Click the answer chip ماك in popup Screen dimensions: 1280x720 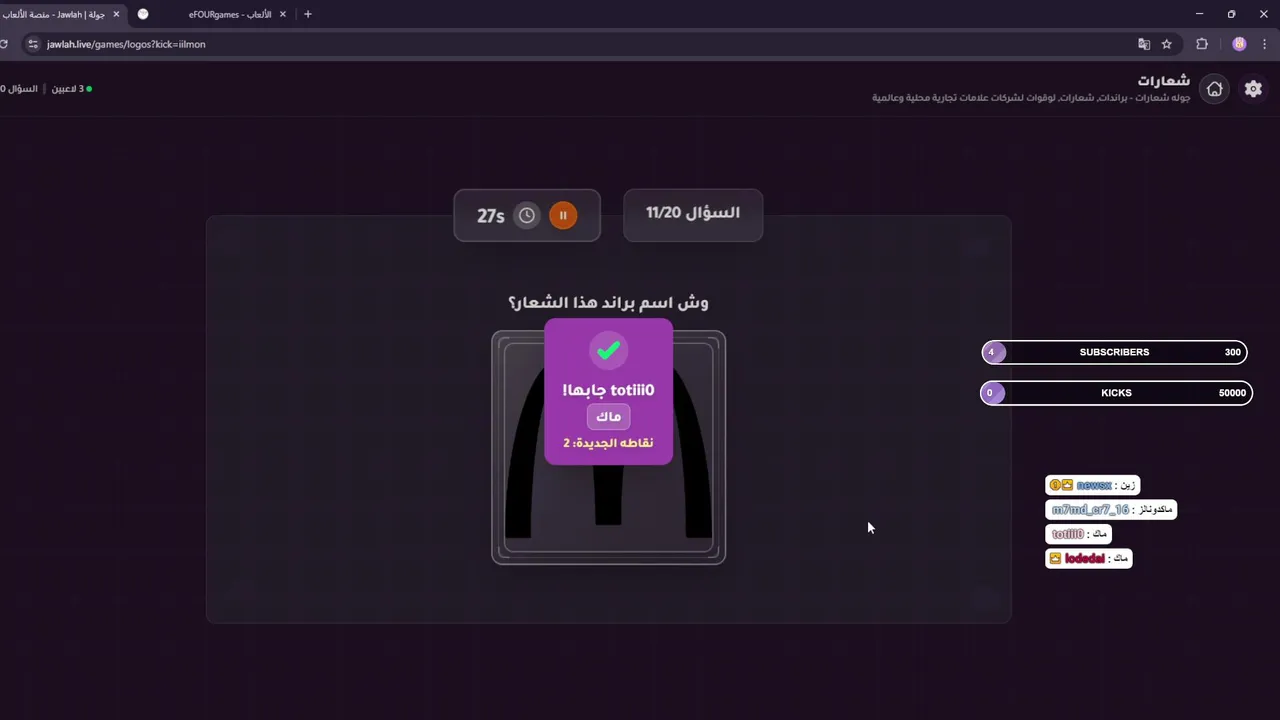click(x=608, y=416)
